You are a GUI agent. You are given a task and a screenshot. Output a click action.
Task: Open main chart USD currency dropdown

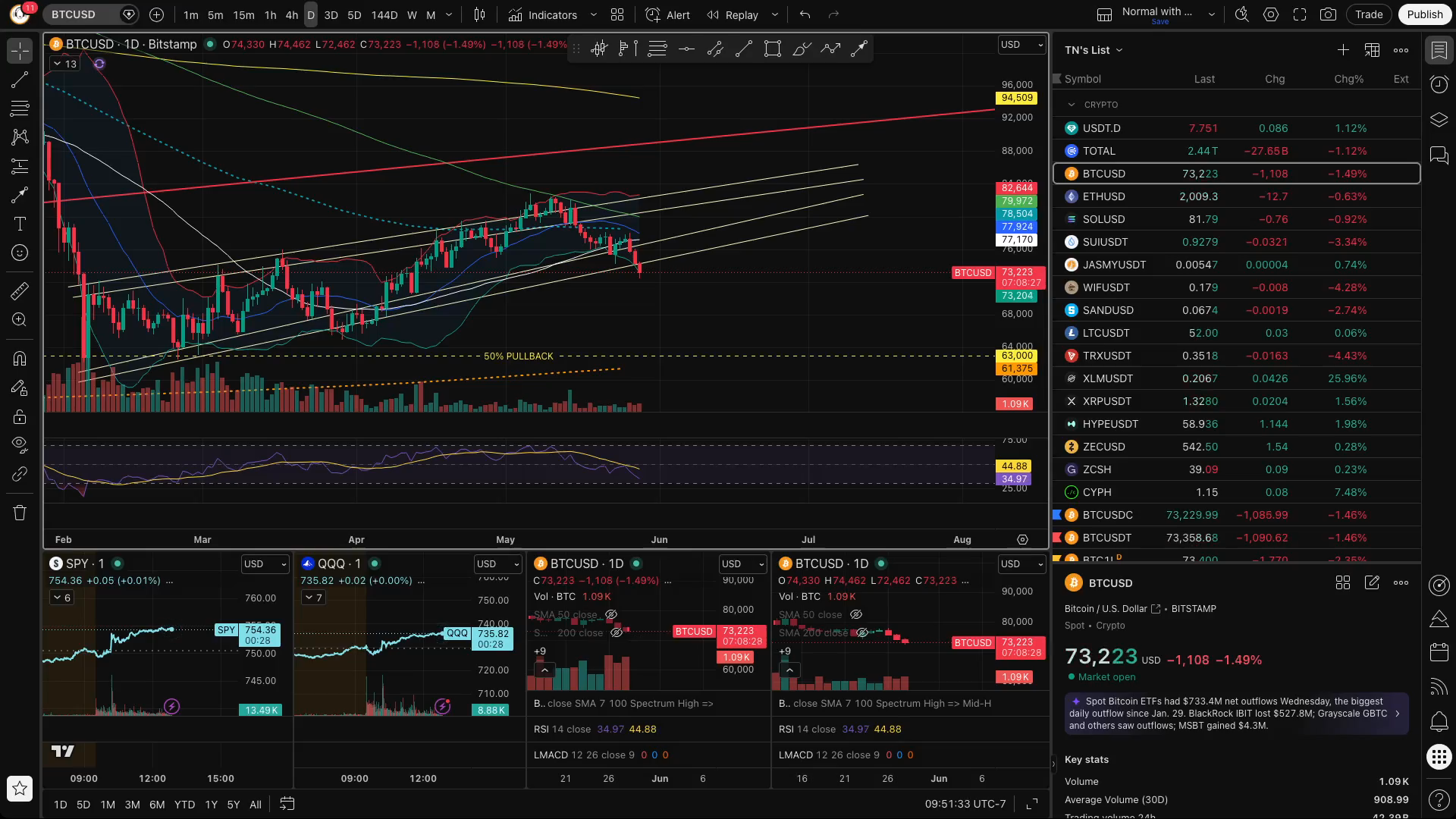[x=1021, y=45]
